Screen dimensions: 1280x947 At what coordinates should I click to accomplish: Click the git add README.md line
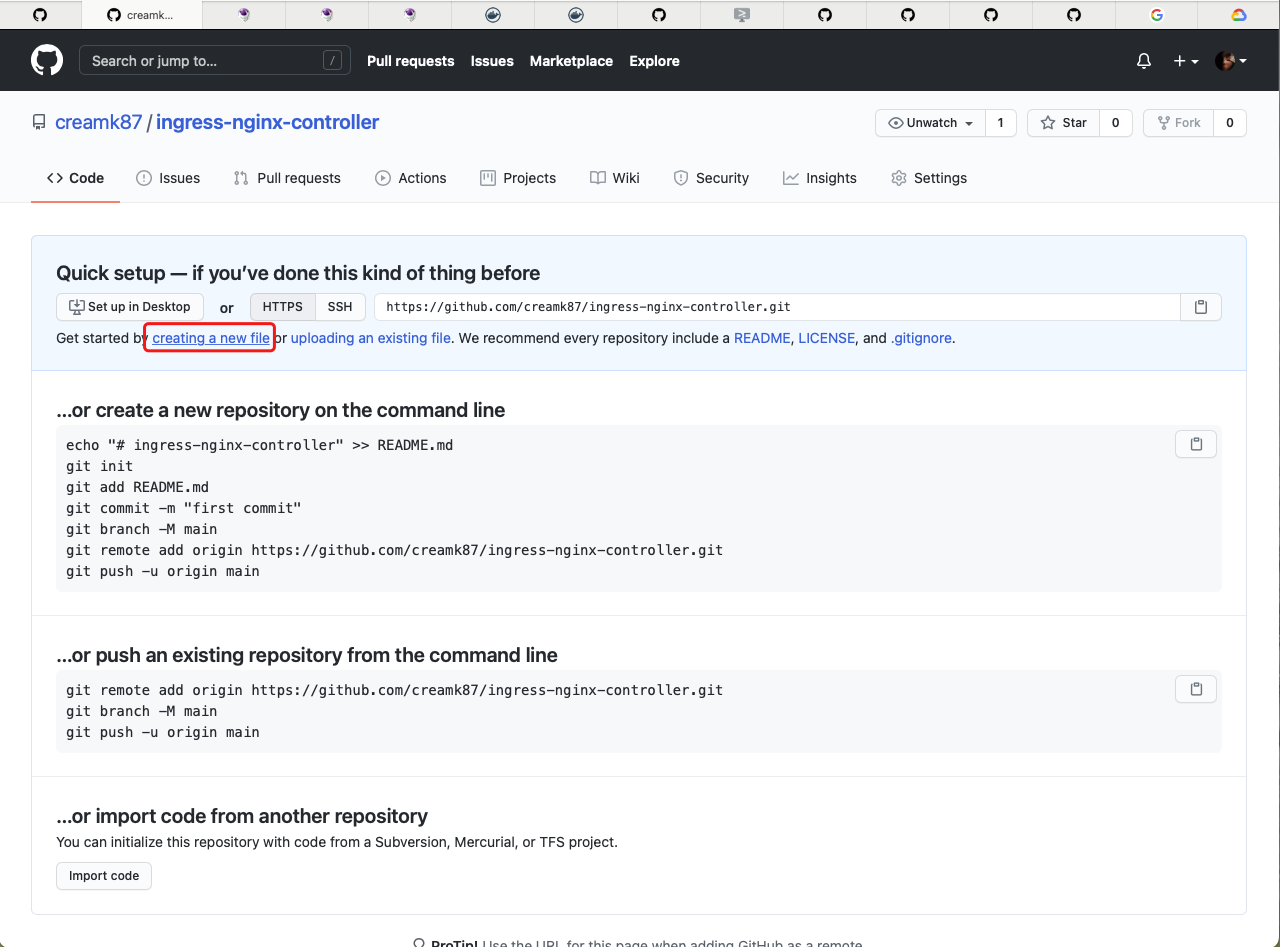point(138,487)
